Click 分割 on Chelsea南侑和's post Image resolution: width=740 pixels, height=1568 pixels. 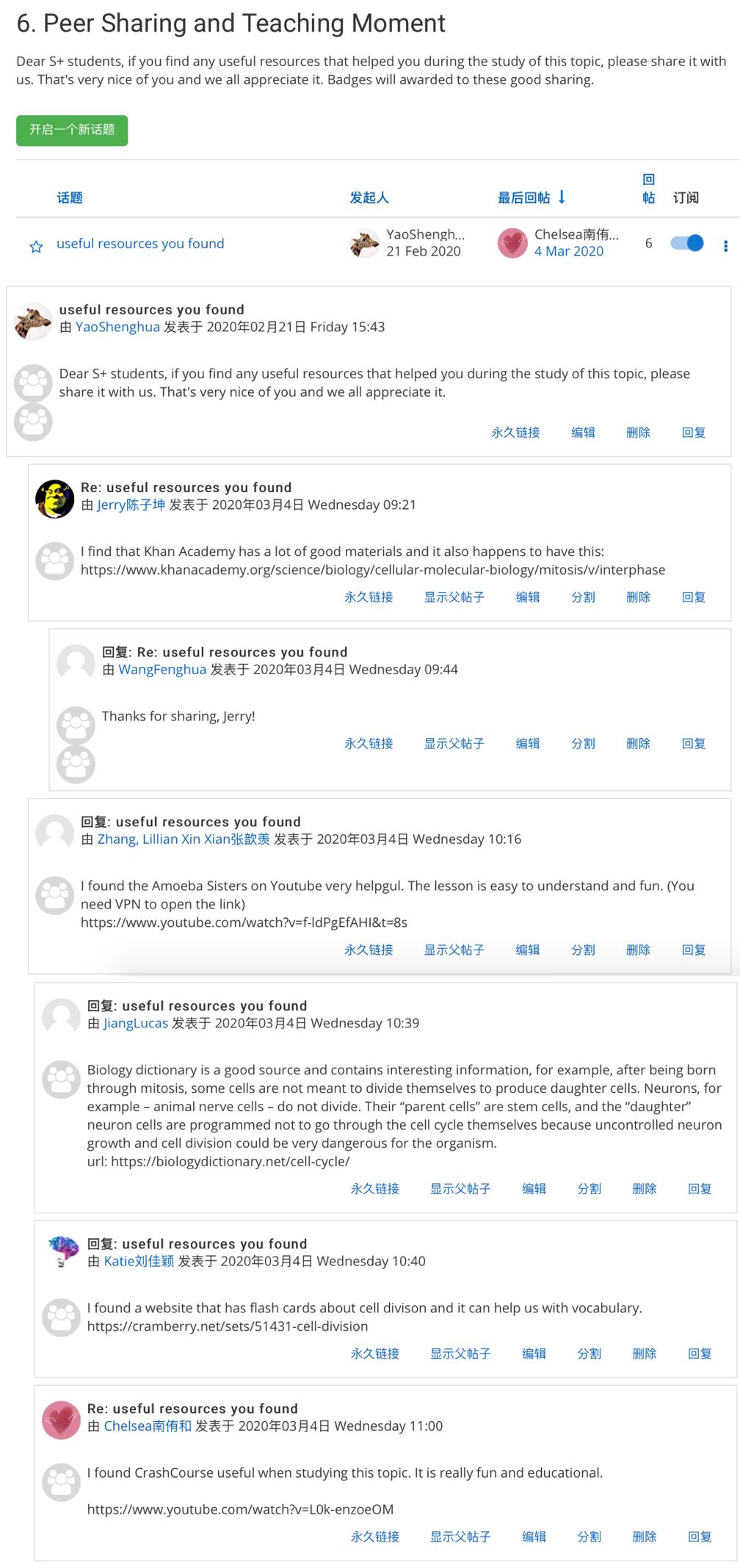pyautogui.click(x=590, y=1536)
